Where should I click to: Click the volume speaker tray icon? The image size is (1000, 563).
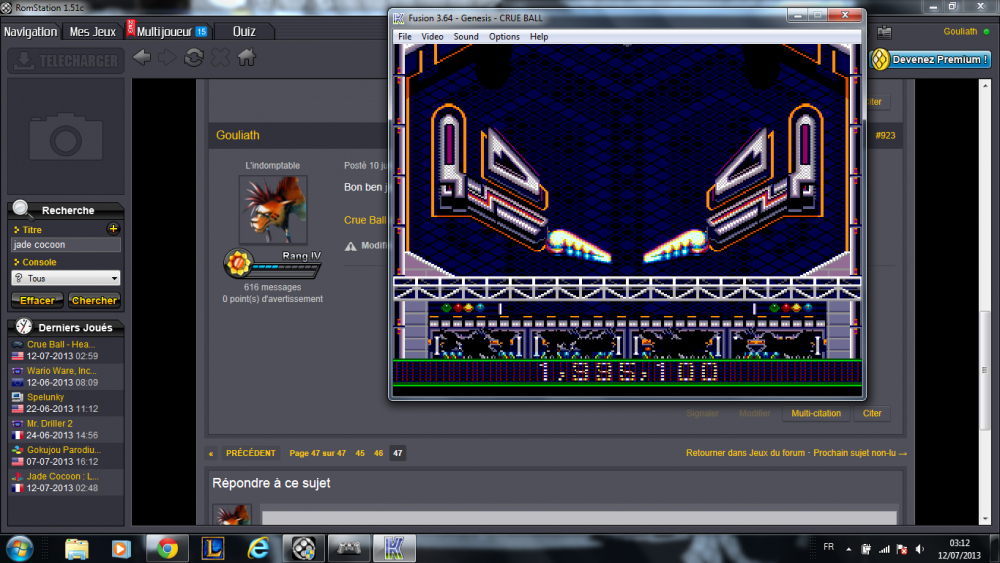[x=920, y=549]
